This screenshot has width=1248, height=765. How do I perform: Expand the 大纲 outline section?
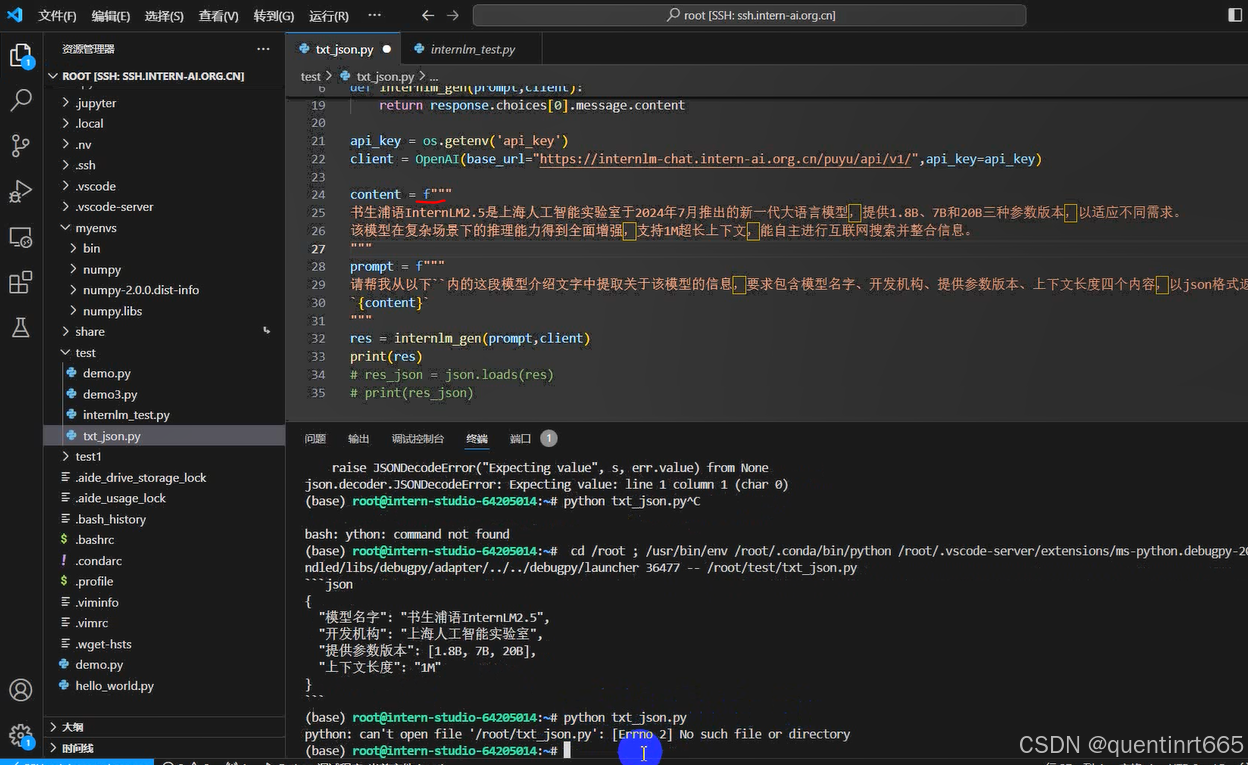pyautogui.click(x=164, y=727)
